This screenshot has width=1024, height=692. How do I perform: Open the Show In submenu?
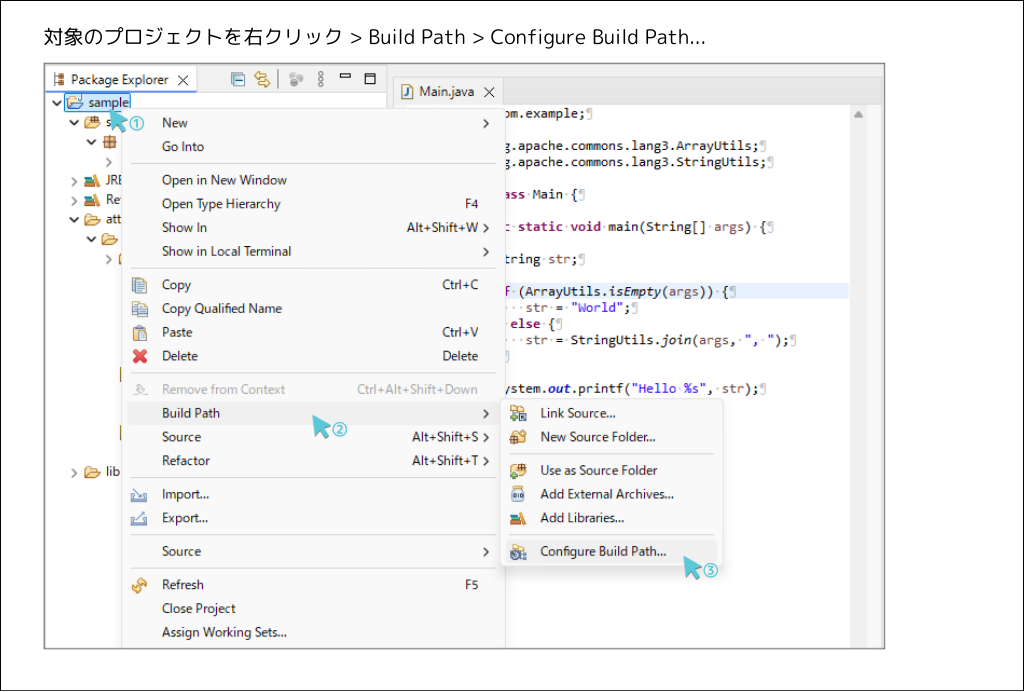[x=313, y=227]
